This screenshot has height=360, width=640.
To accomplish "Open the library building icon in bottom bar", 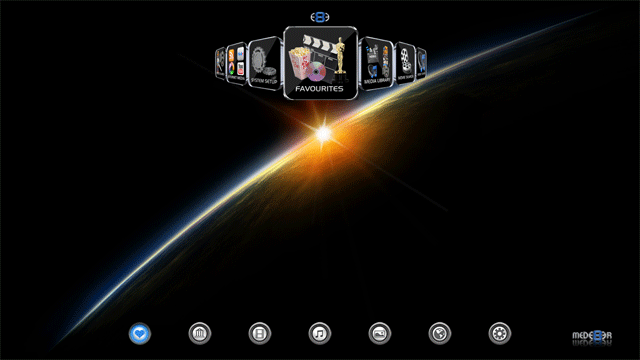I will click(200, 333).
